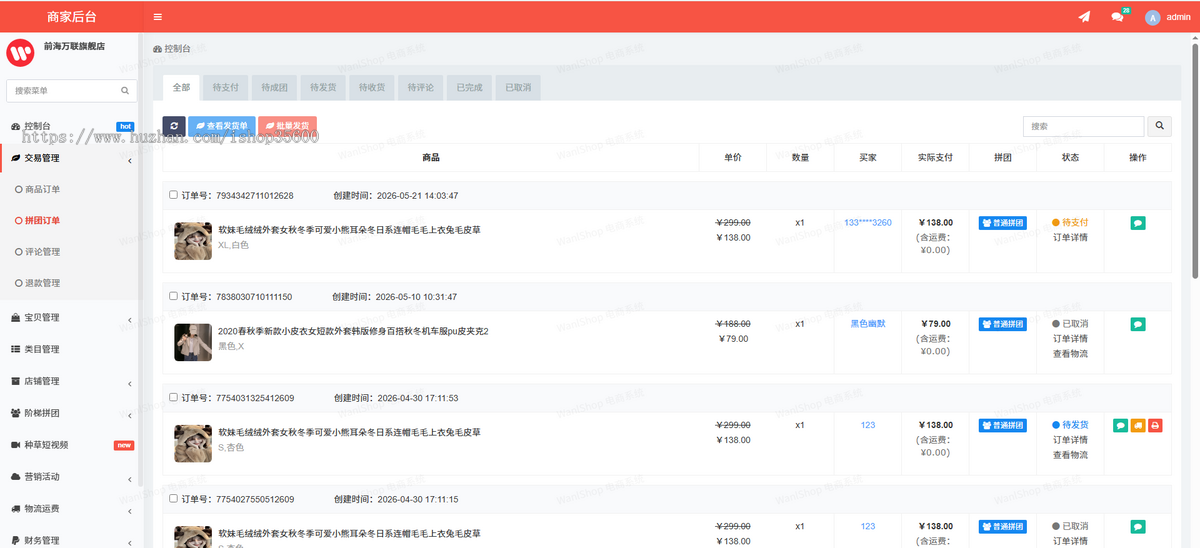1200x548 pixels.
Task: Open the admin avatar menu
Action: (x=1168, y=17)
